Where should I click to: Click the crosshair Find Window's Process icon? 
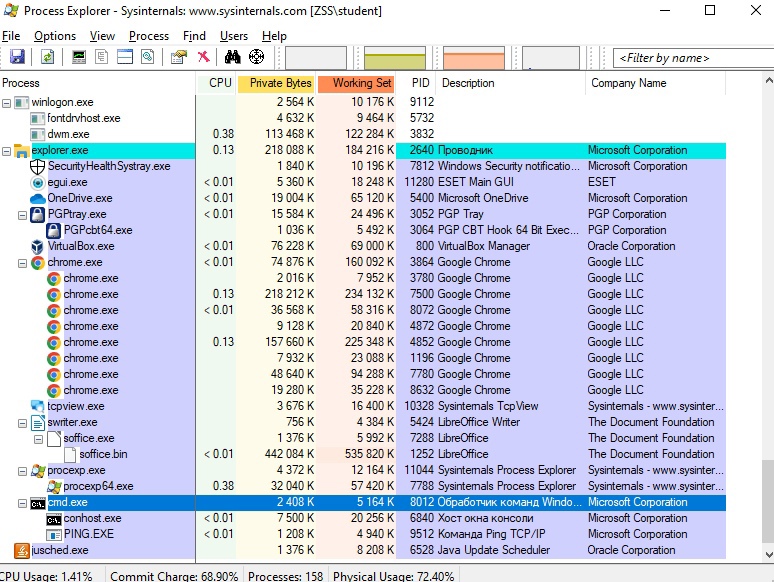(256, 57)
